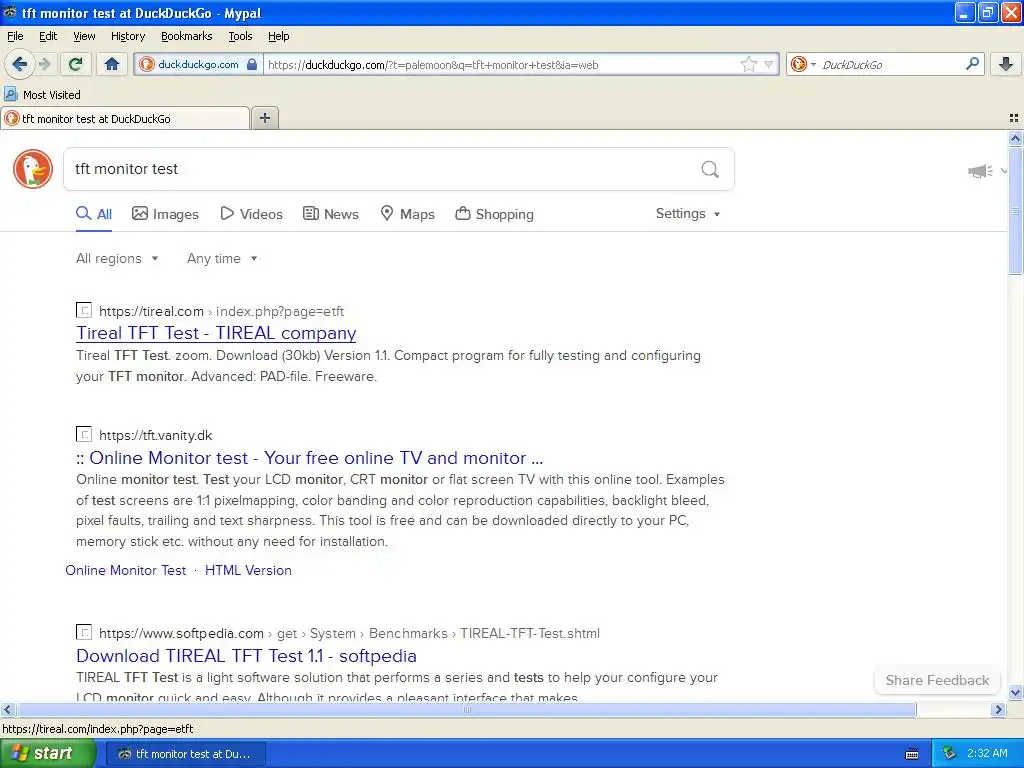Click the horizontal scrollbar right arrow
1024x768 pixels.
[x=998, y=709]
